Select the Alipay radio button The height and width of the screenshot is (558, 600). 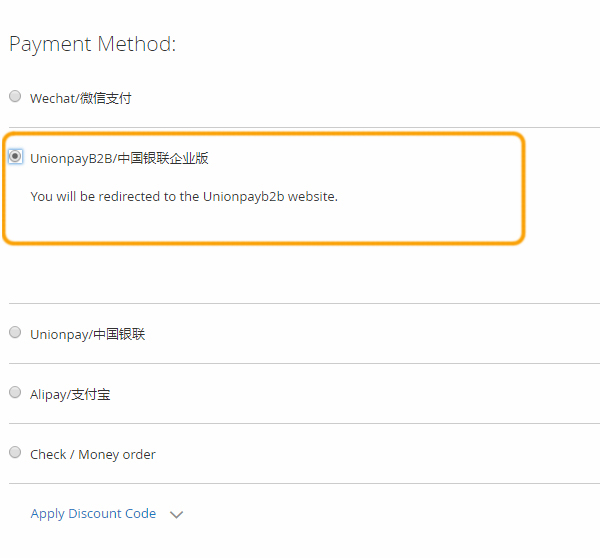pos(15,393)
